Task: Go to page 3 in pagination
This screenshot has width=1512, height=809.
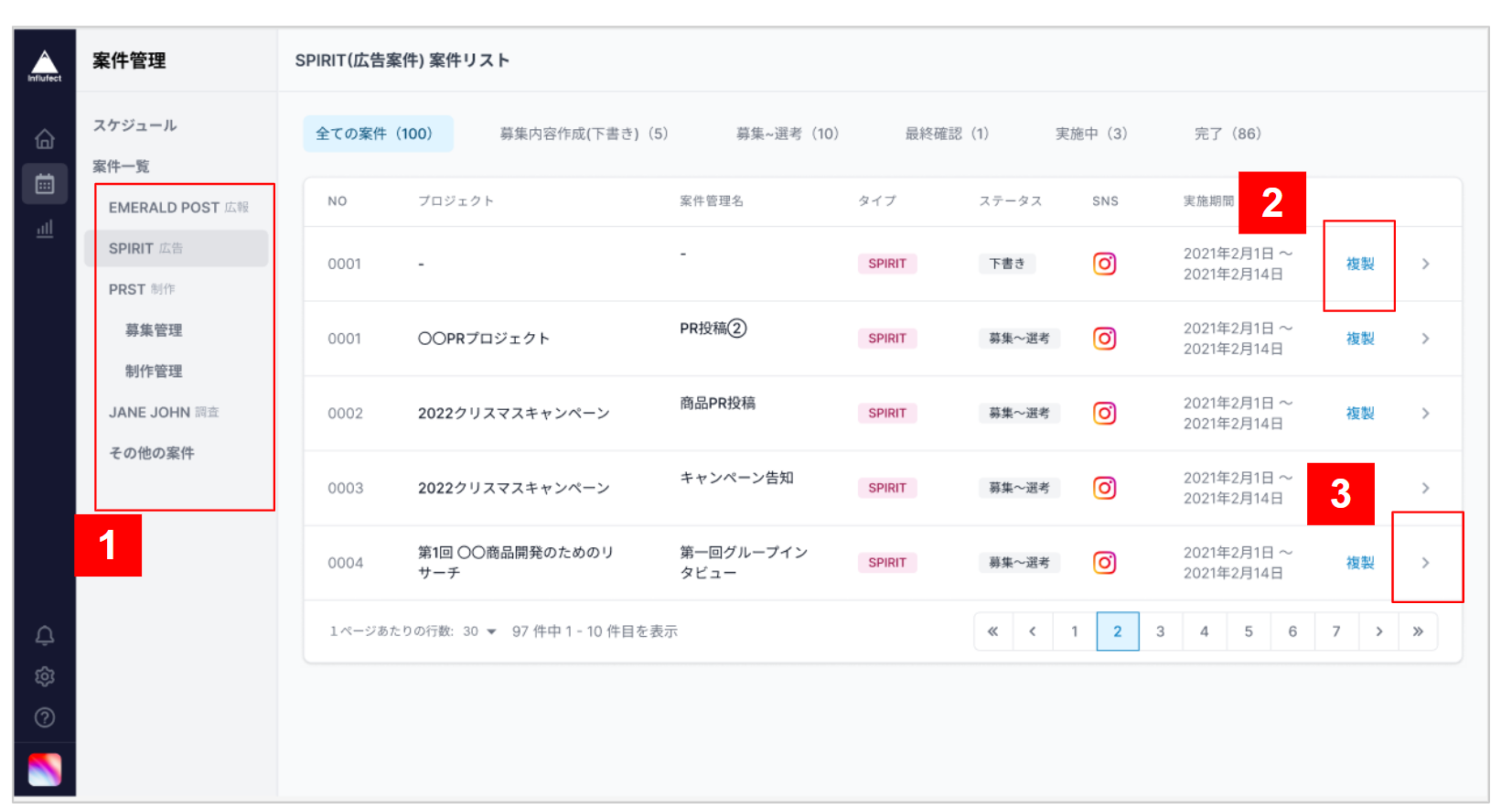Action: click(1161, 631)
